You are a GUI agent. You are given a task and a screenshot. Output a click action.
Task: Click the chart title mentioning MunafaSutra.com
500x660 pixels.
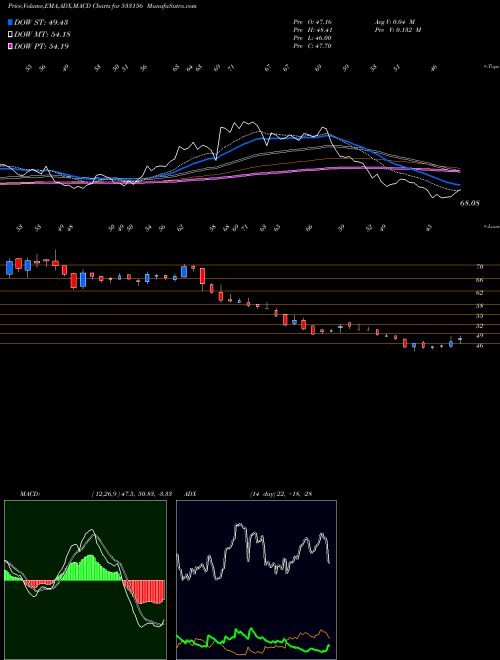102,6
